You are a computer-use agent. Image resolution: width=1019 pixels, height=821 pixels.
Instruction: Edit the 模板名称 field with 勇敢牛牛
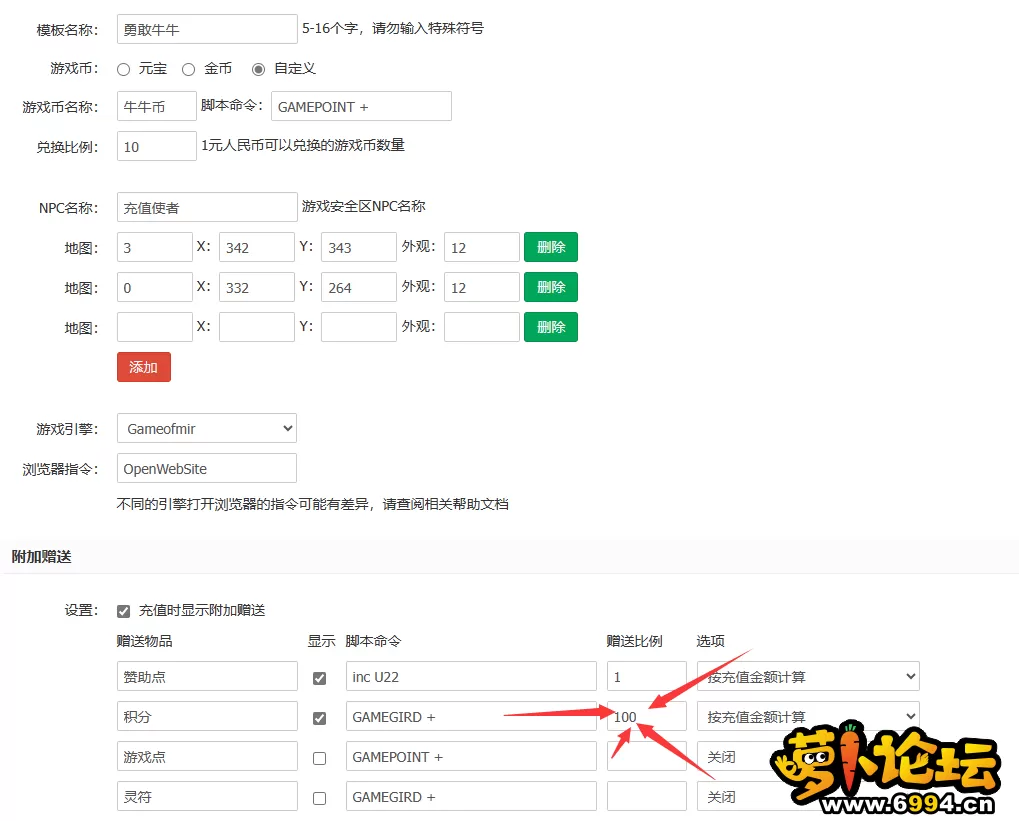point(207,29)
